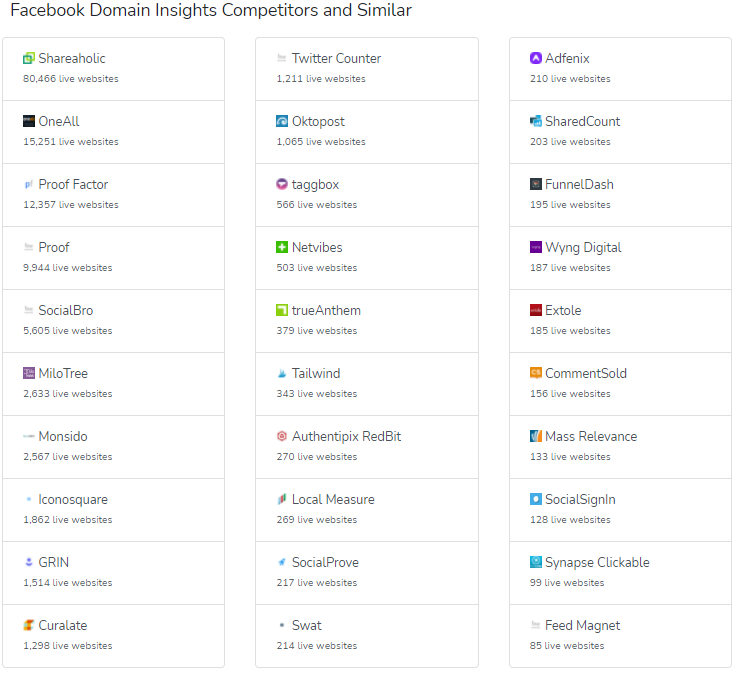740x680 pixels.
Task: Open the trueAnthem link
Action: 327,311
